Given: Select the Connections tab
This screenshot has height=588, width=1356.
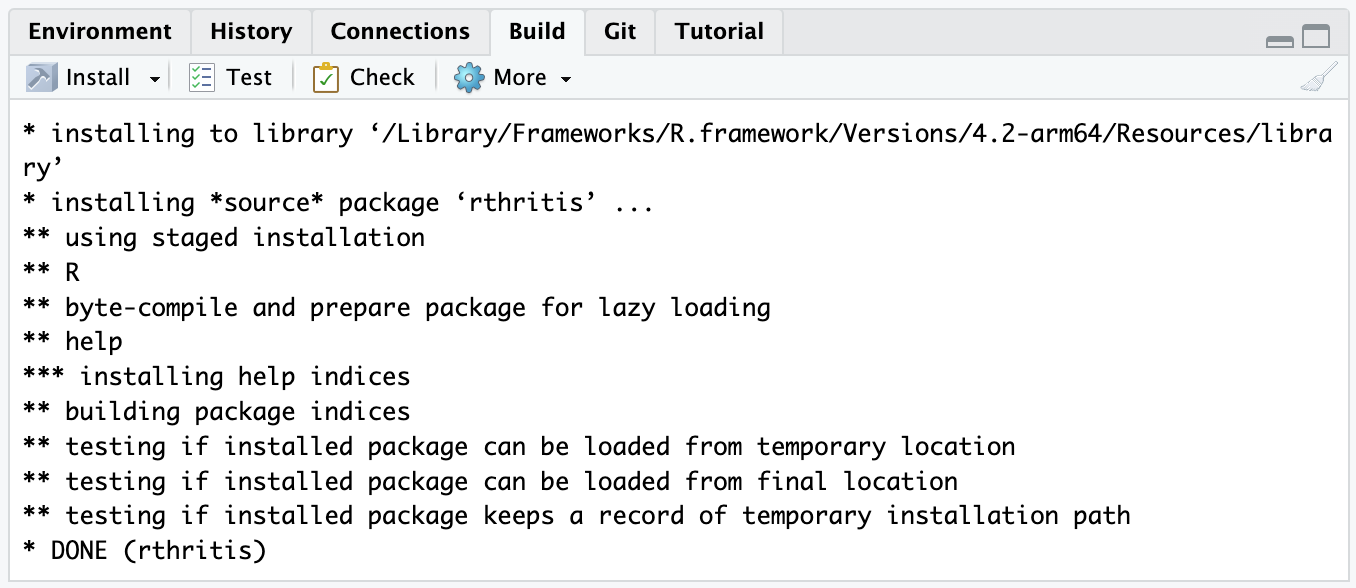Looking at the screenshot, I should [400, 32].
